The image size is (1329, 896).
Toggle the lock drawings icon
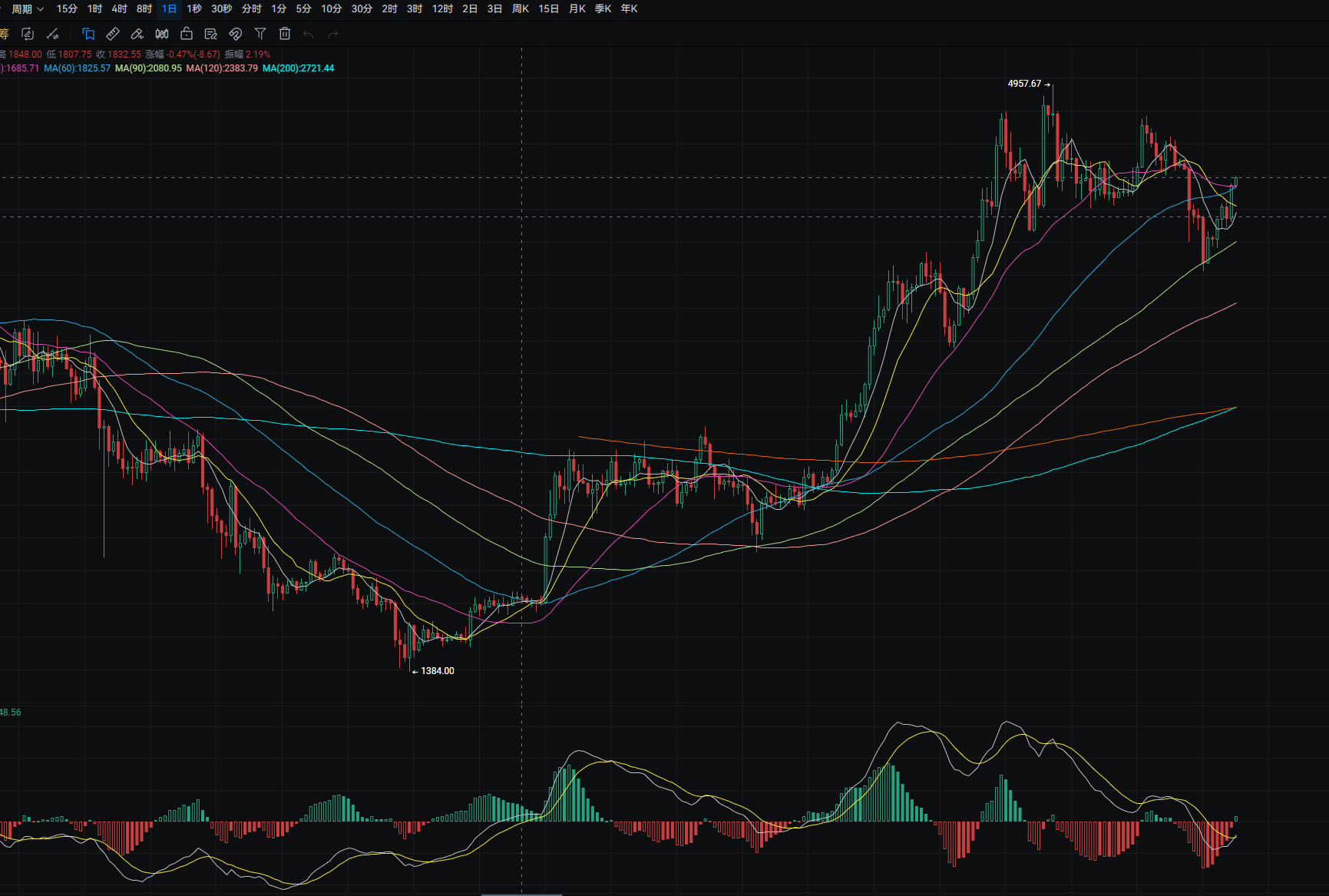[x=187, y=34]
